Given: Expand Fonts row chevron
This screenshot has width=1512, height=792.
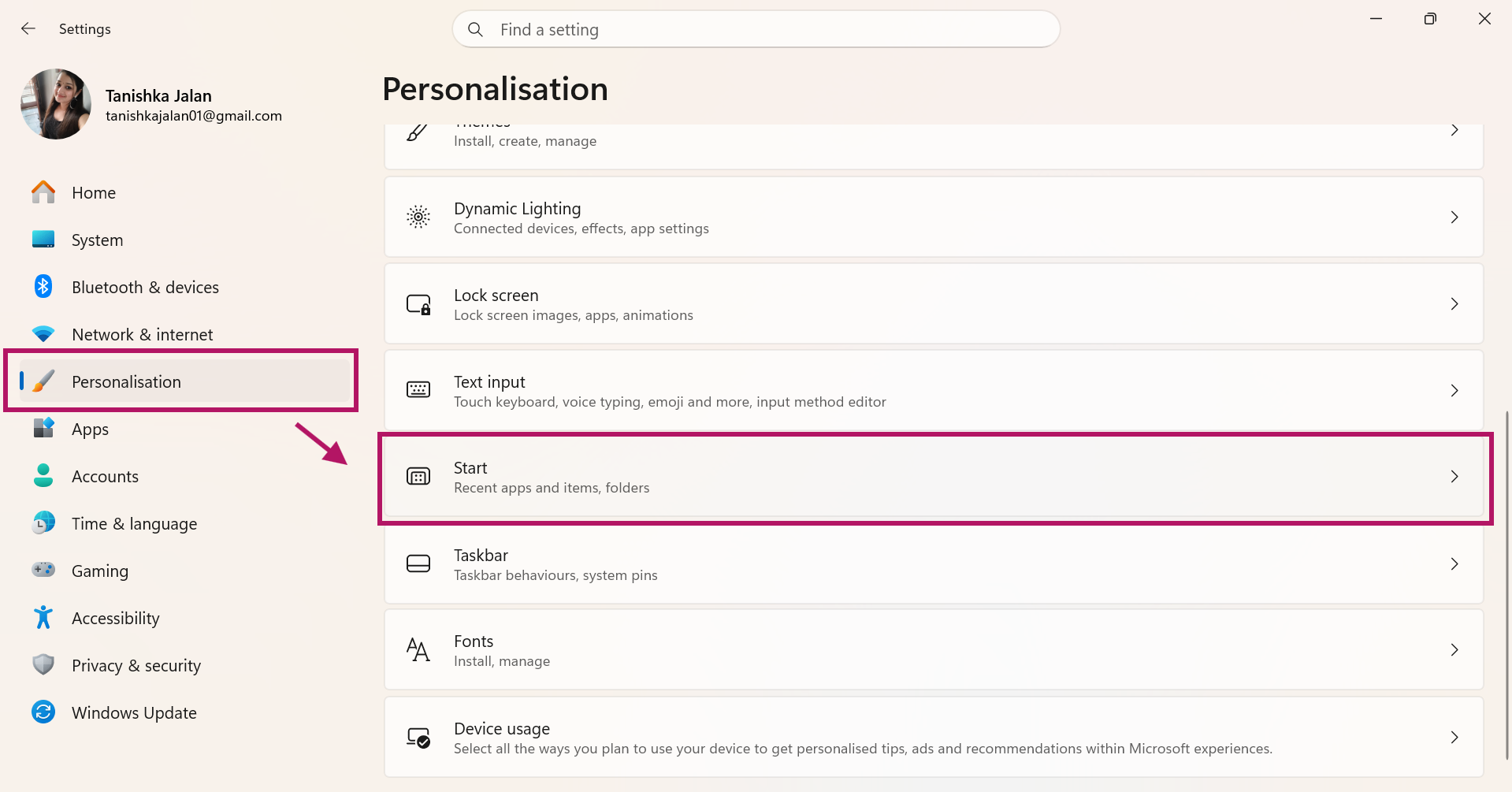Looking at the screenshot, I should pyautogui.click(x=1454, y=649).
